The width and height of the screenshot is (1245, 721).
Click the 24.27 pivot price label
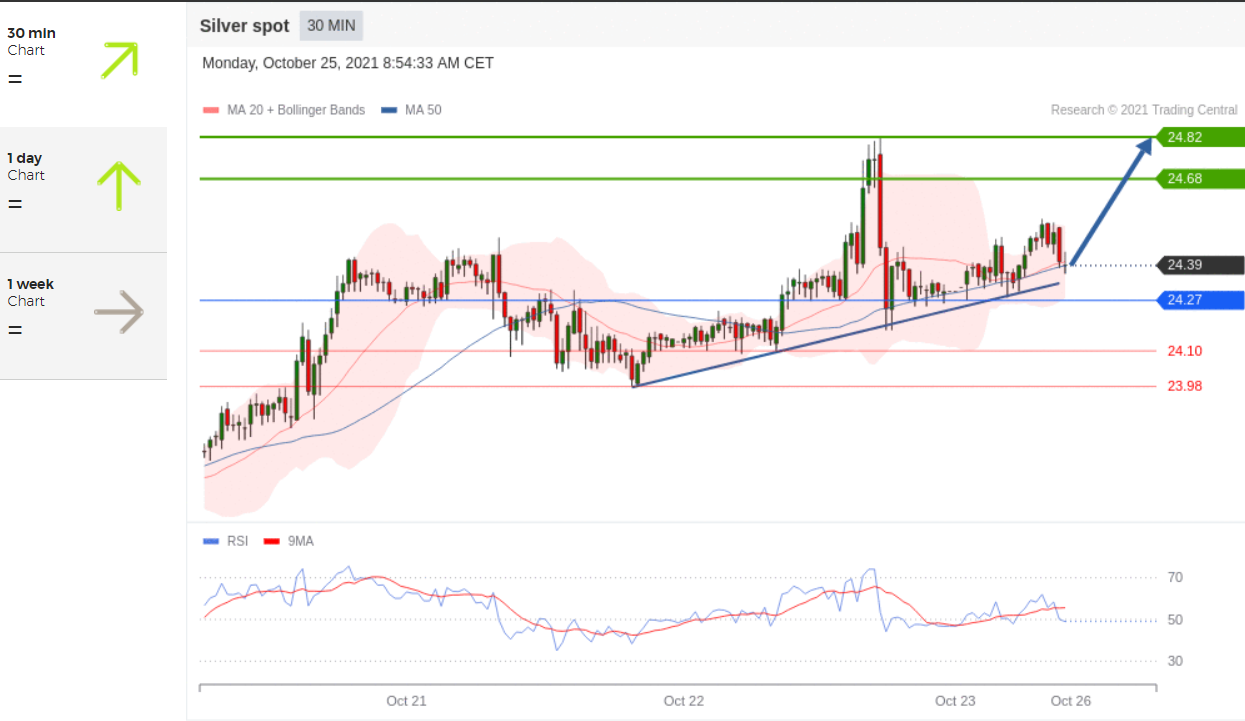click(1199, 300)
